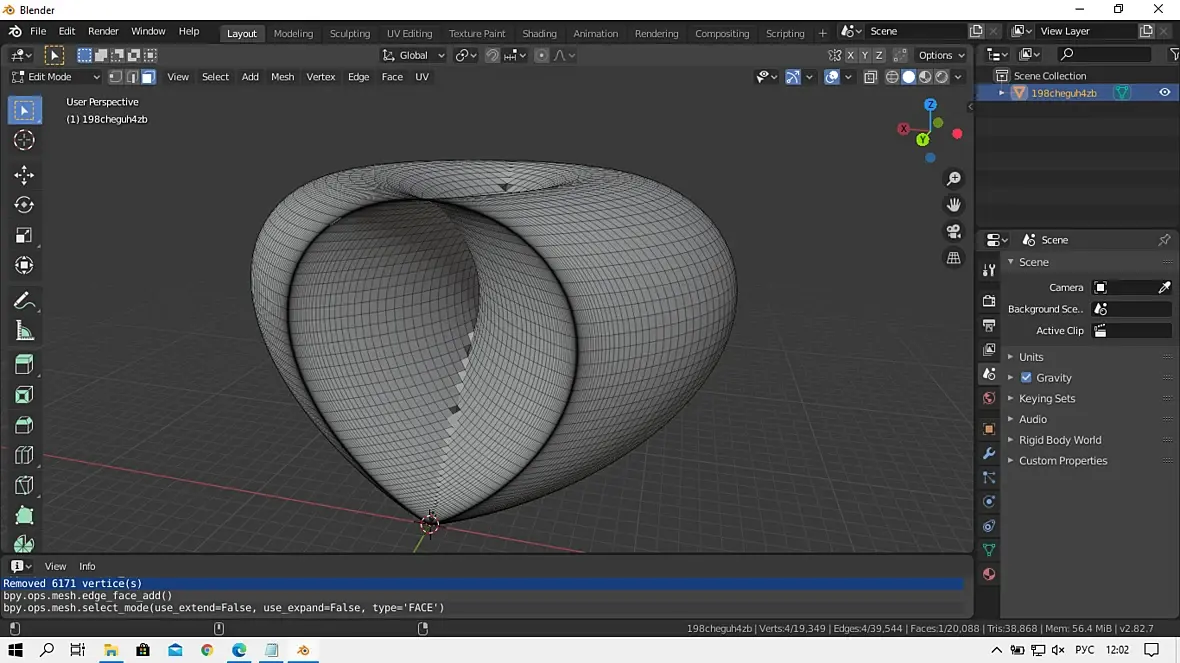Enable face select mode
Image resolution: width=1180 pixels, height=663 pixels.
point(148,77)
